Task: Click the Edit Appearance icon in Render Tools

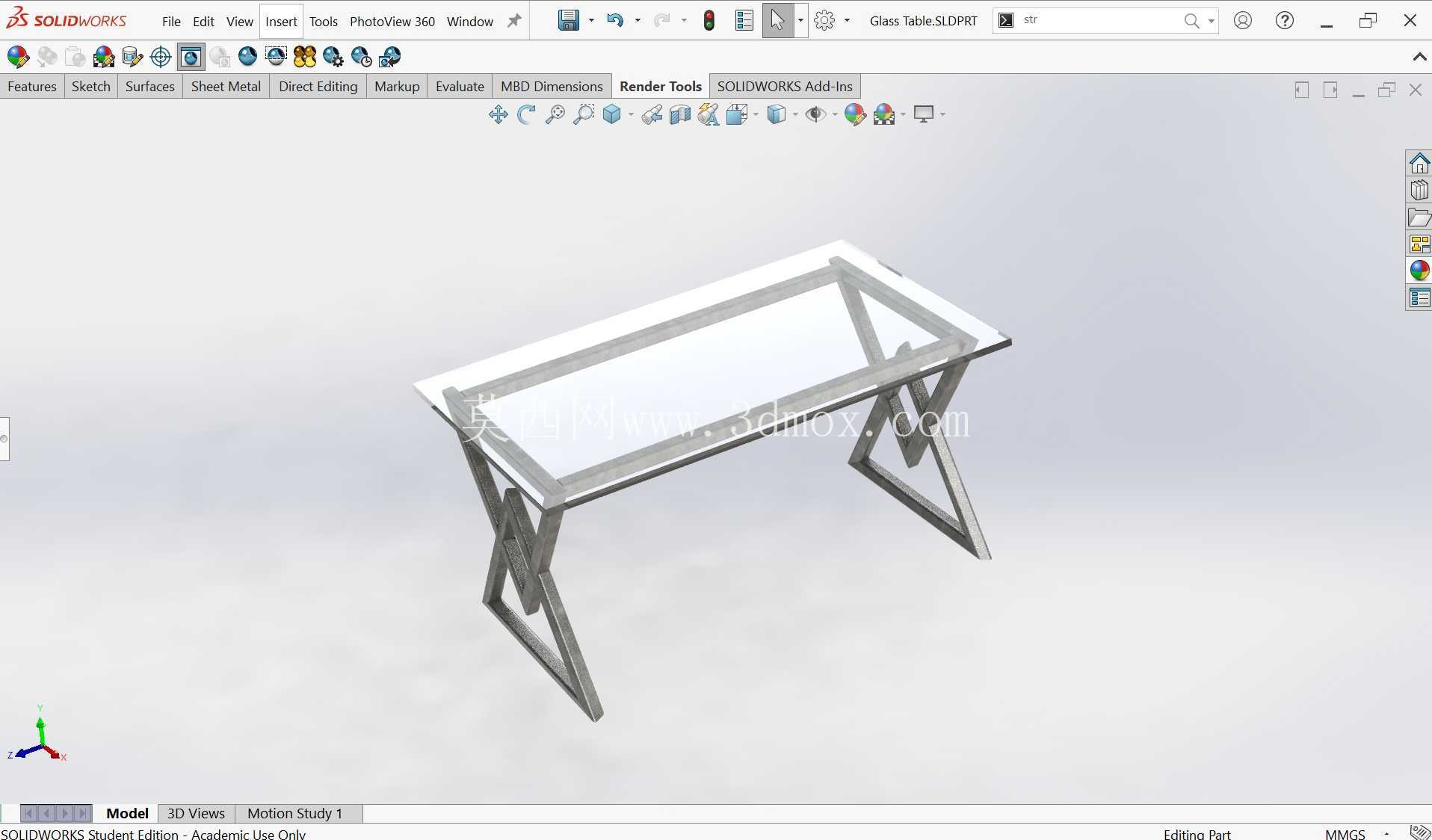Action: click(18, 57)
